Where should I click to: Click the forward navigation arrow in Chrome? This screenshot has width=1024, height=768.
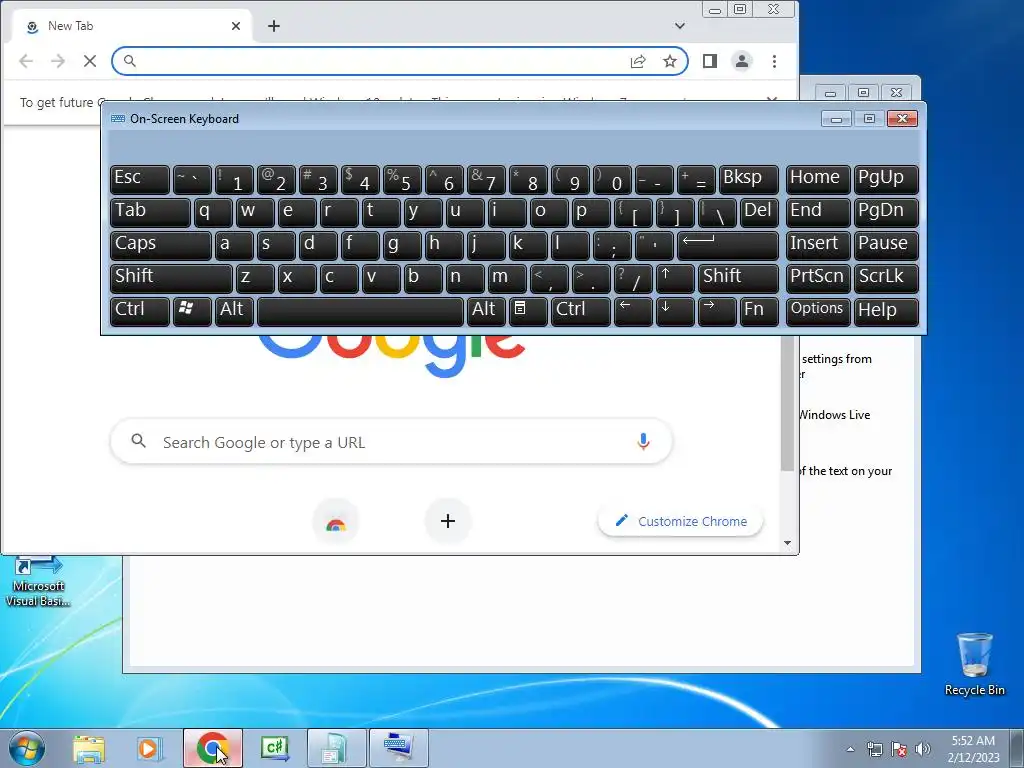pos(58,61)
